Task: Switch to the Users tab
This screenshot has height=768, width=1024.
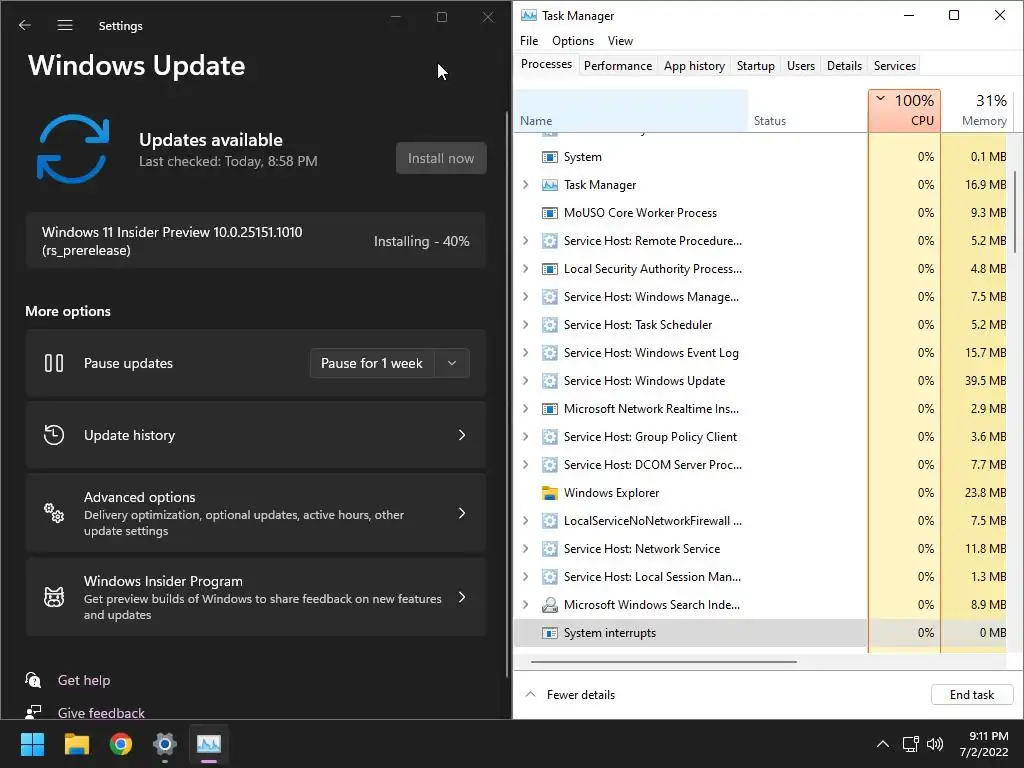Action: tap(801, 65)
